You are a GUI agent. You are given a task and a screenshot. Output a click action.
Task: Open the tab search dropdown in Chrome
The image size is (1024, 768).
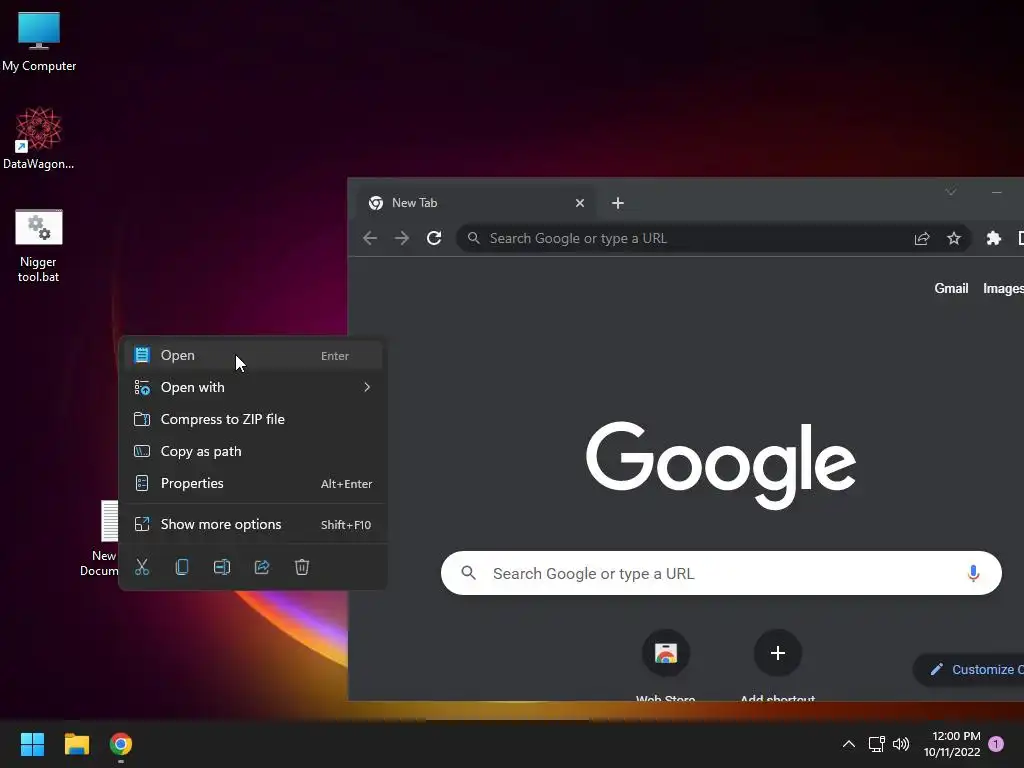951,192
